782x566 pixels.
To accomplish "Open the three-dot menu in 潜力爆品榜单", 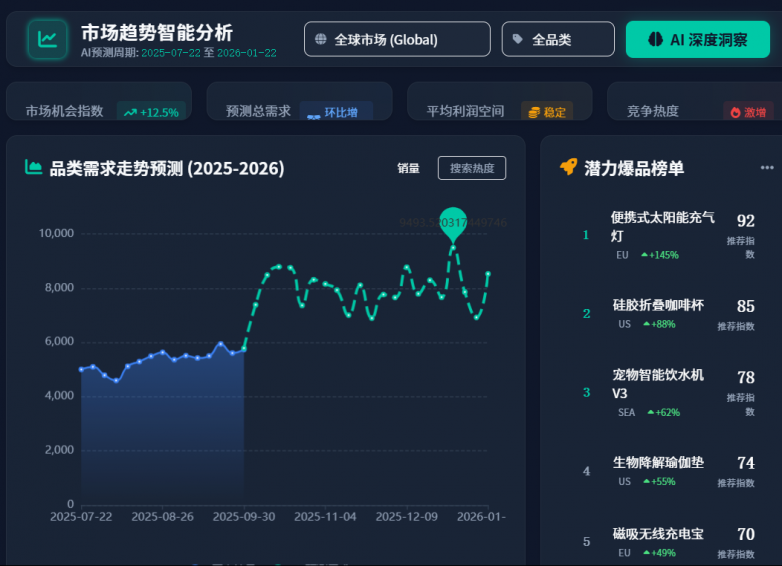I will click(767, 168).
